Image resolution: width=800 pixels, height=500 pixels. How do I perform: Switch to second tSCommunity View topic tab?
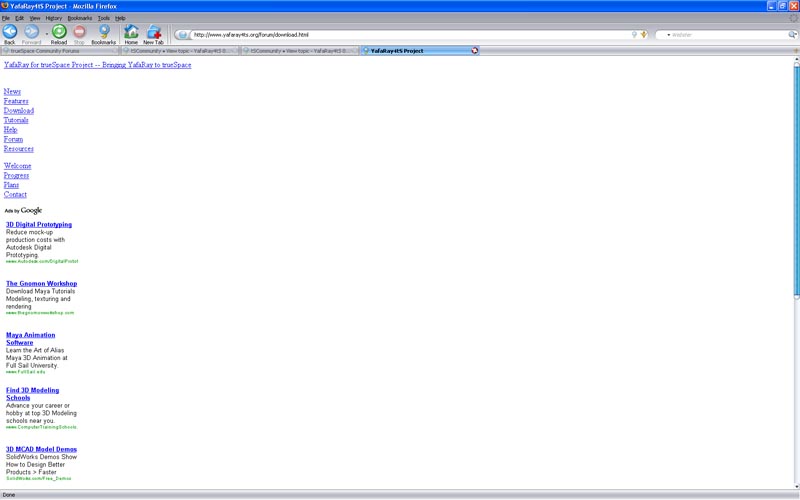click(x=179, y=51)
